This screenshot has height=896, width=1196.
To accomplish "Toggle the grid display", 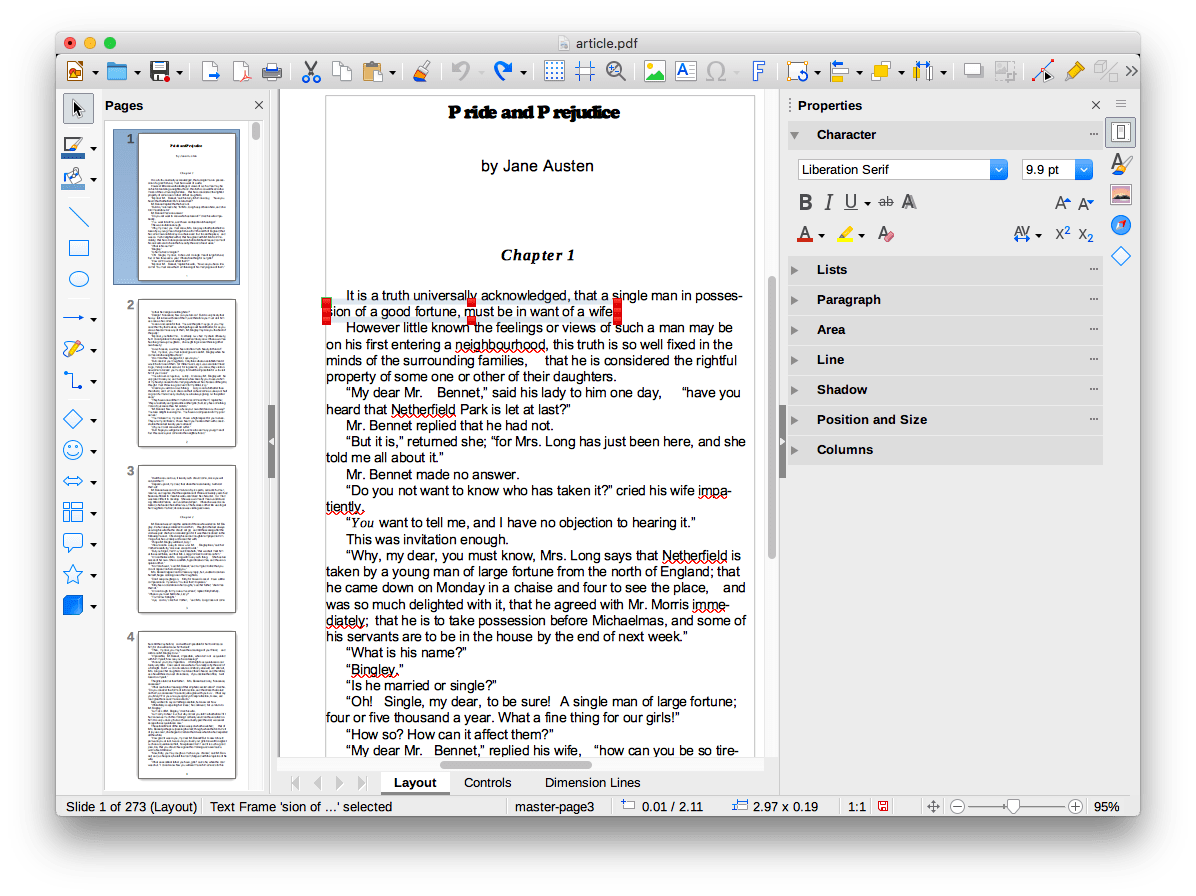I will [x=552, y=71].
